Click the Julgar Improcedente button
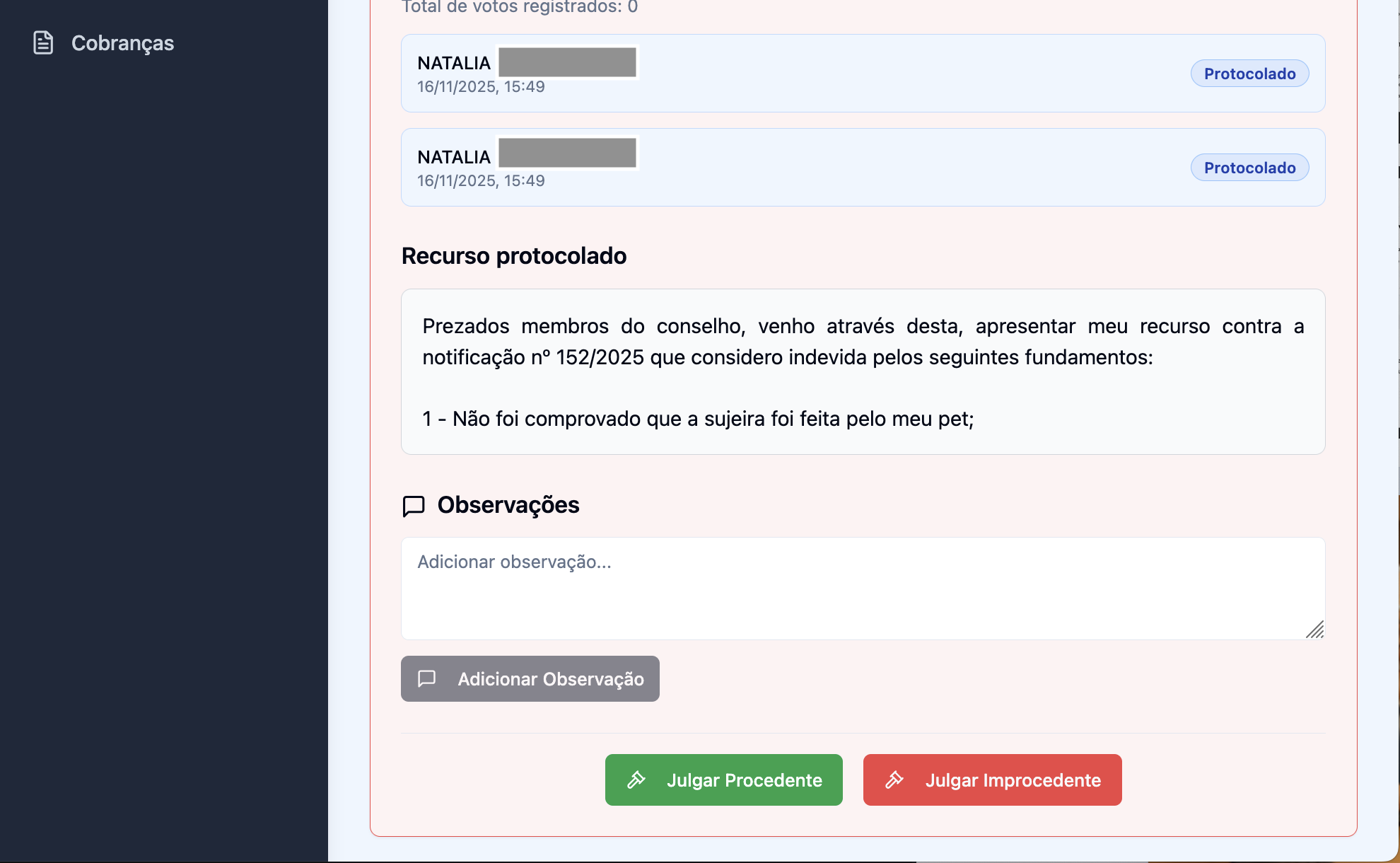This screenshot has height=863, width=1400. 992,780
